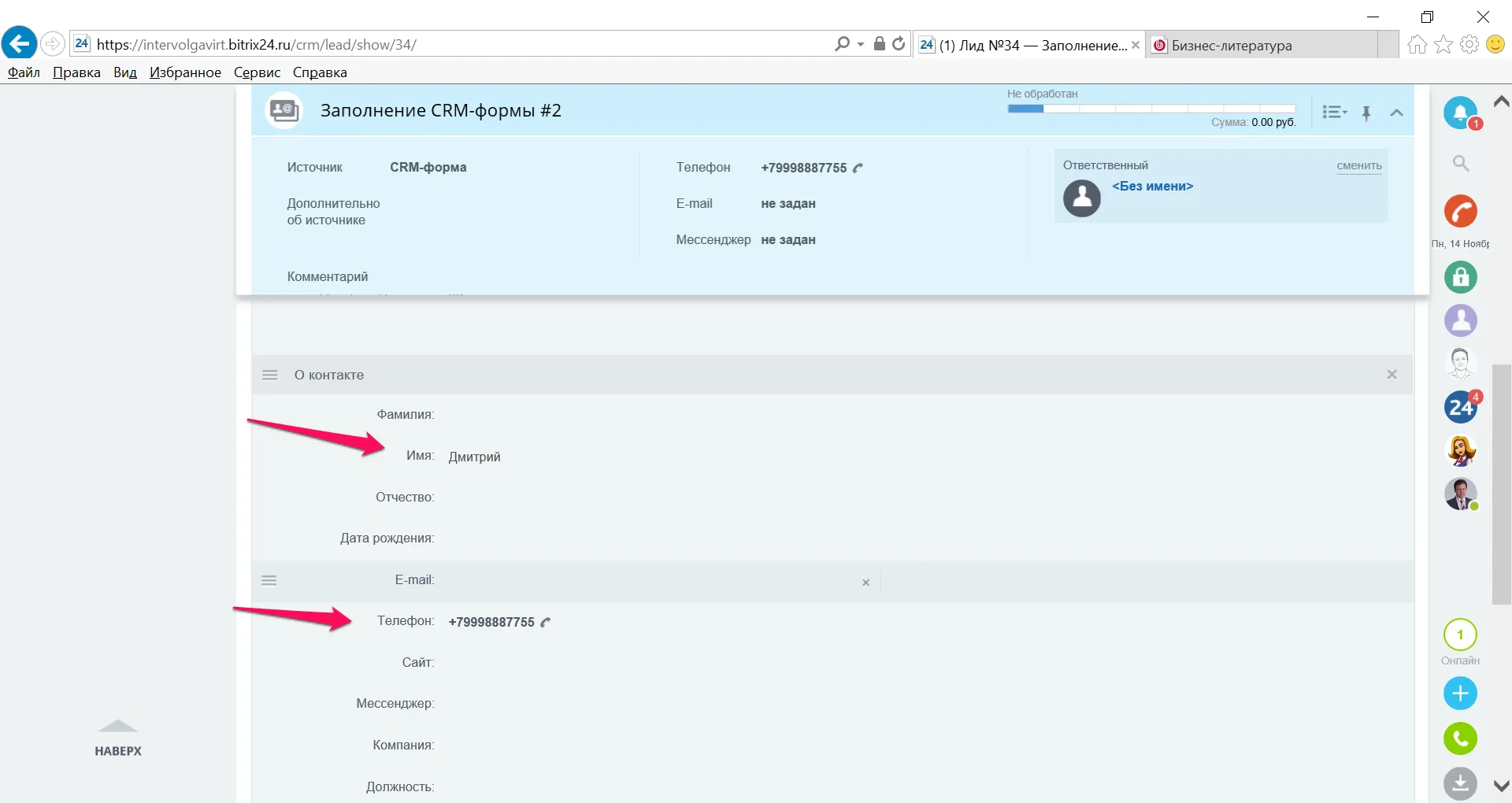The width and height of the screenshot is (1512, 803).
Task: Open the orange telephony call icon
Action: coord(1460,211)
